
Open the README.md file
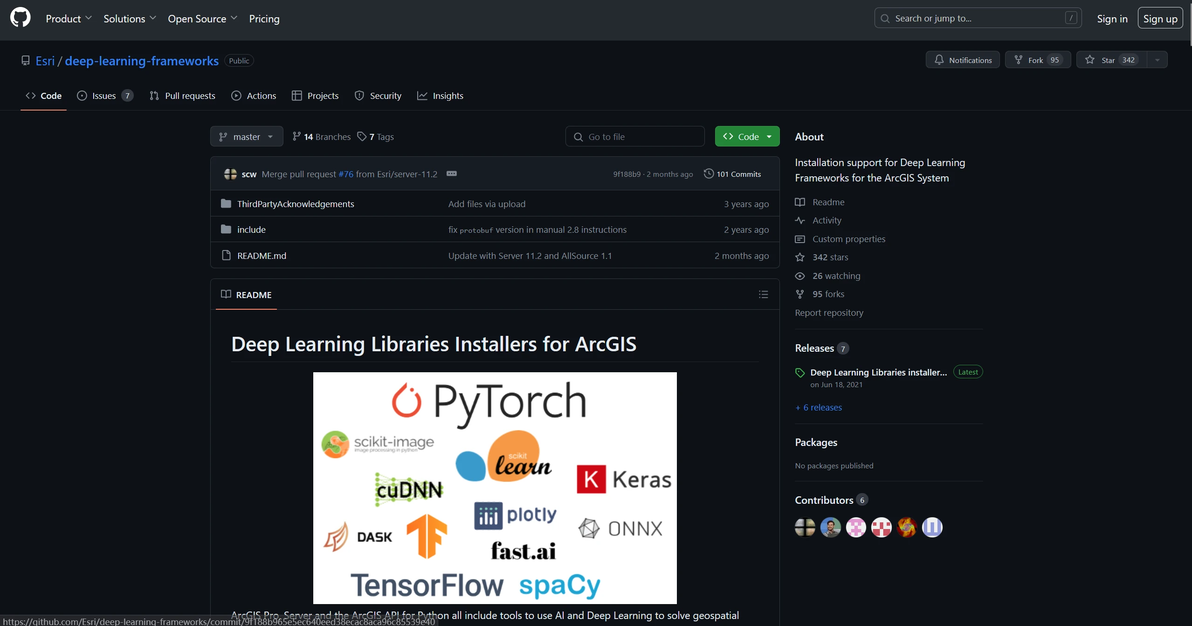[262, 256]
